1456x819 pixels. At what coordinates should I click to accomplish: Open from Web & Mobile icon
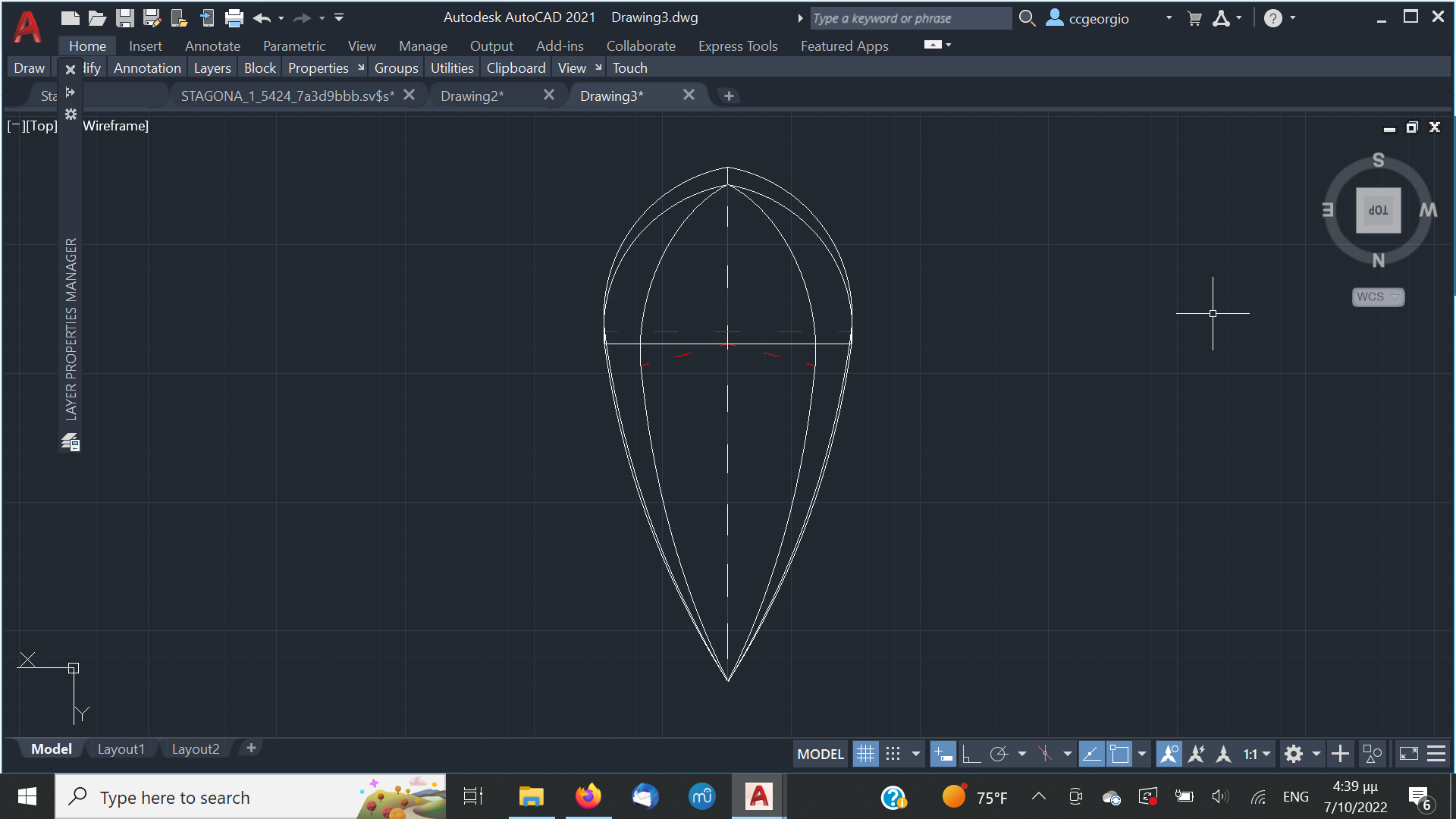[179, 18]
